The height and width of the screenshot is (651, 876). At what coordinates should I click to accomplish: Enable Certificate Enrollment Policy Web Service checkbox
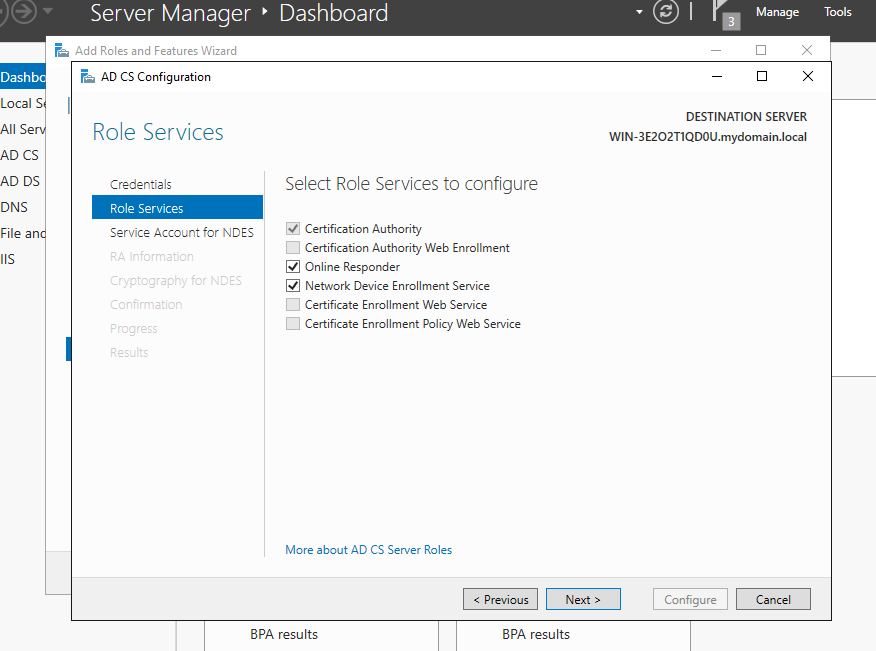[x=293, y=324]
